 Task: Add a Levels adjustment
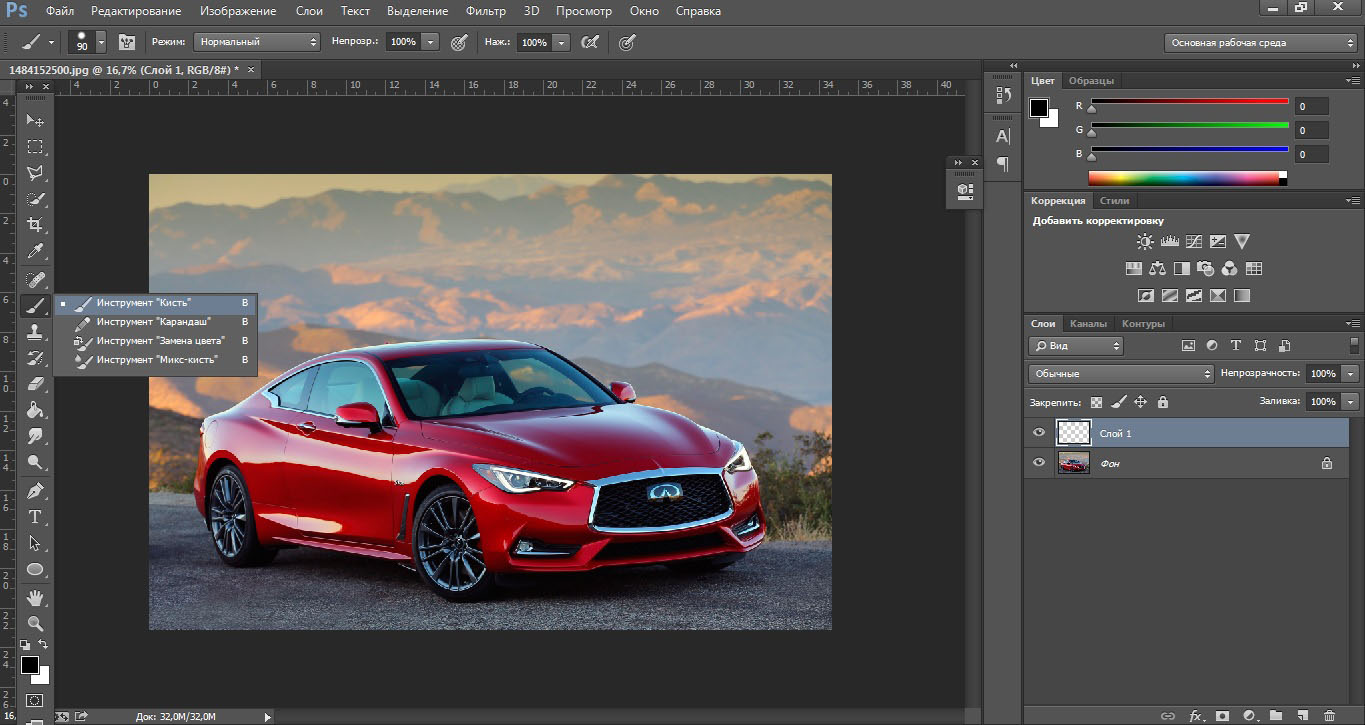click(x=1169, y=241)
